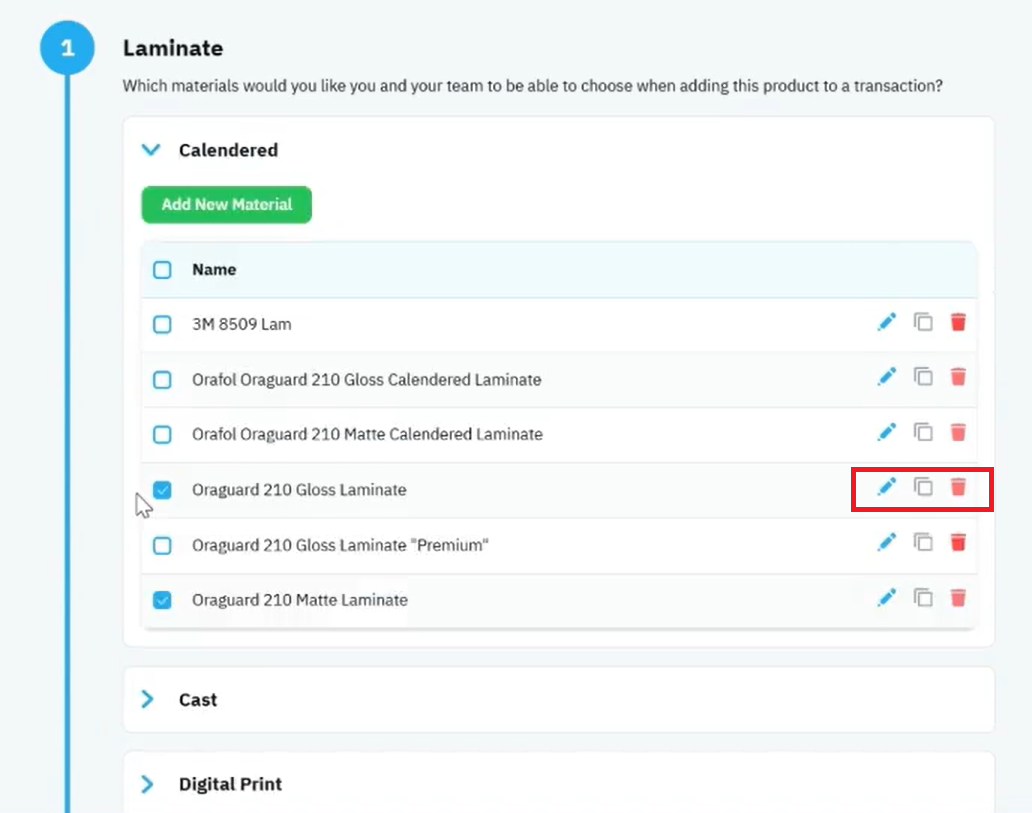This screenshot has height=813, width=1032.
Task: Select all materials via Name header checkbox
Action: (162, 270)
